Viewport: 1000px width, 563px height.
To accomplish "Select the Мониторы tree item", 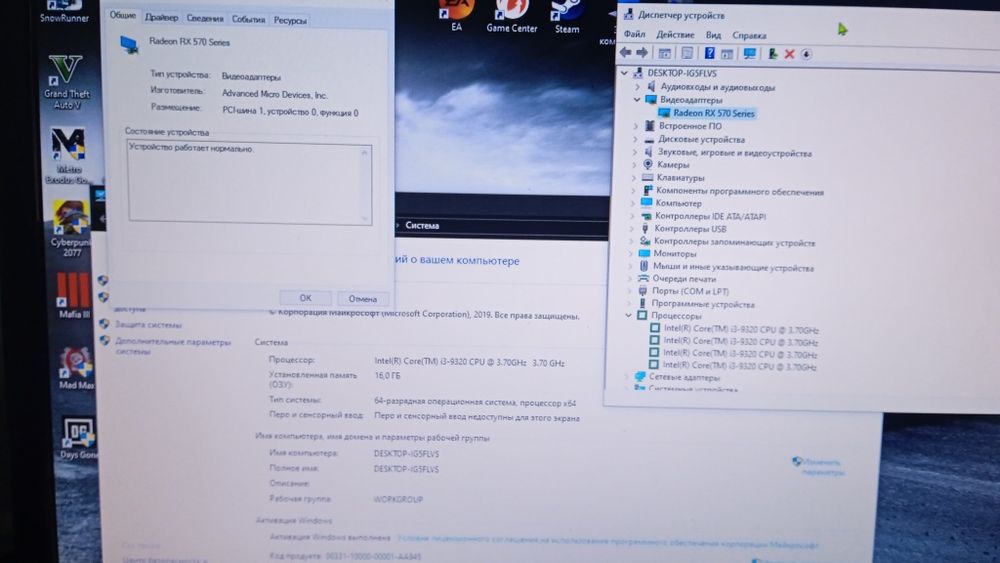I will (x=675, y=254).
